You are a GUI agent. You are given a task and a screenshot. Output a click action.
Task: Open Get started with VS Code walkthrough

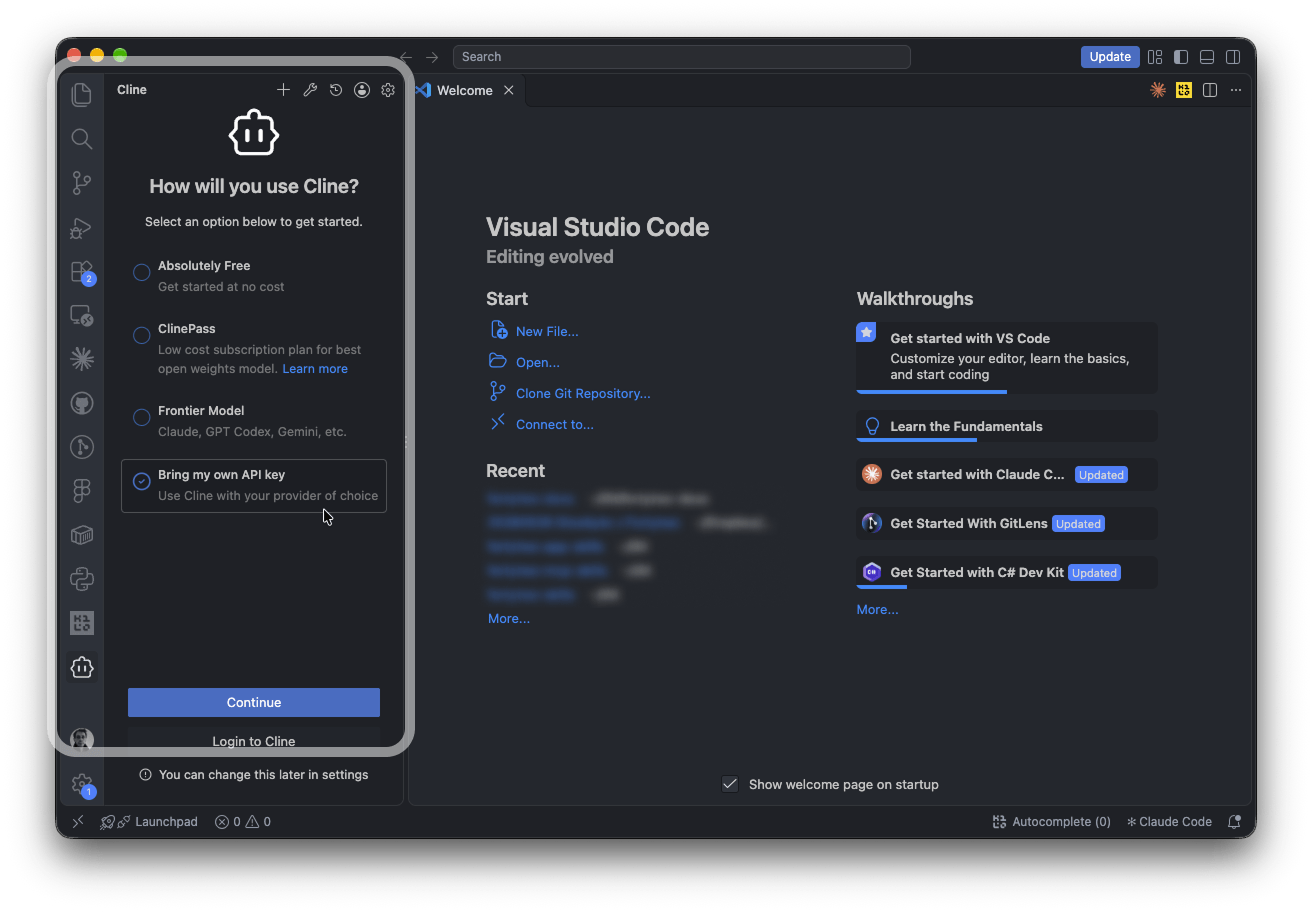click(1007, 357)
